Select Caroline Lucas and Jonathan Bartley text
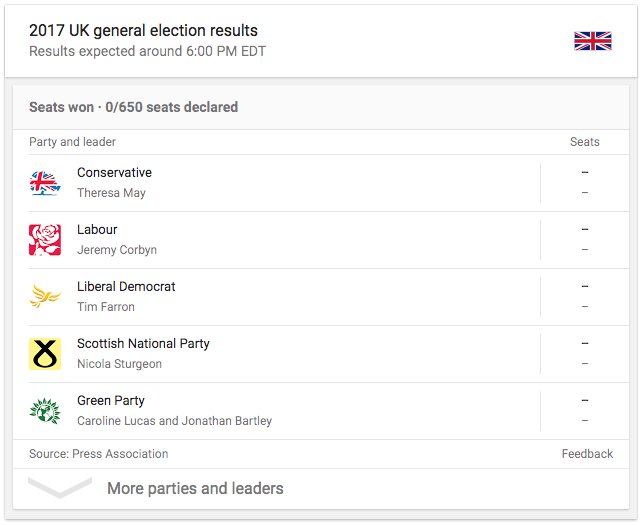The image size is (643, 525). pyautogui.click(x=174, y=421)
